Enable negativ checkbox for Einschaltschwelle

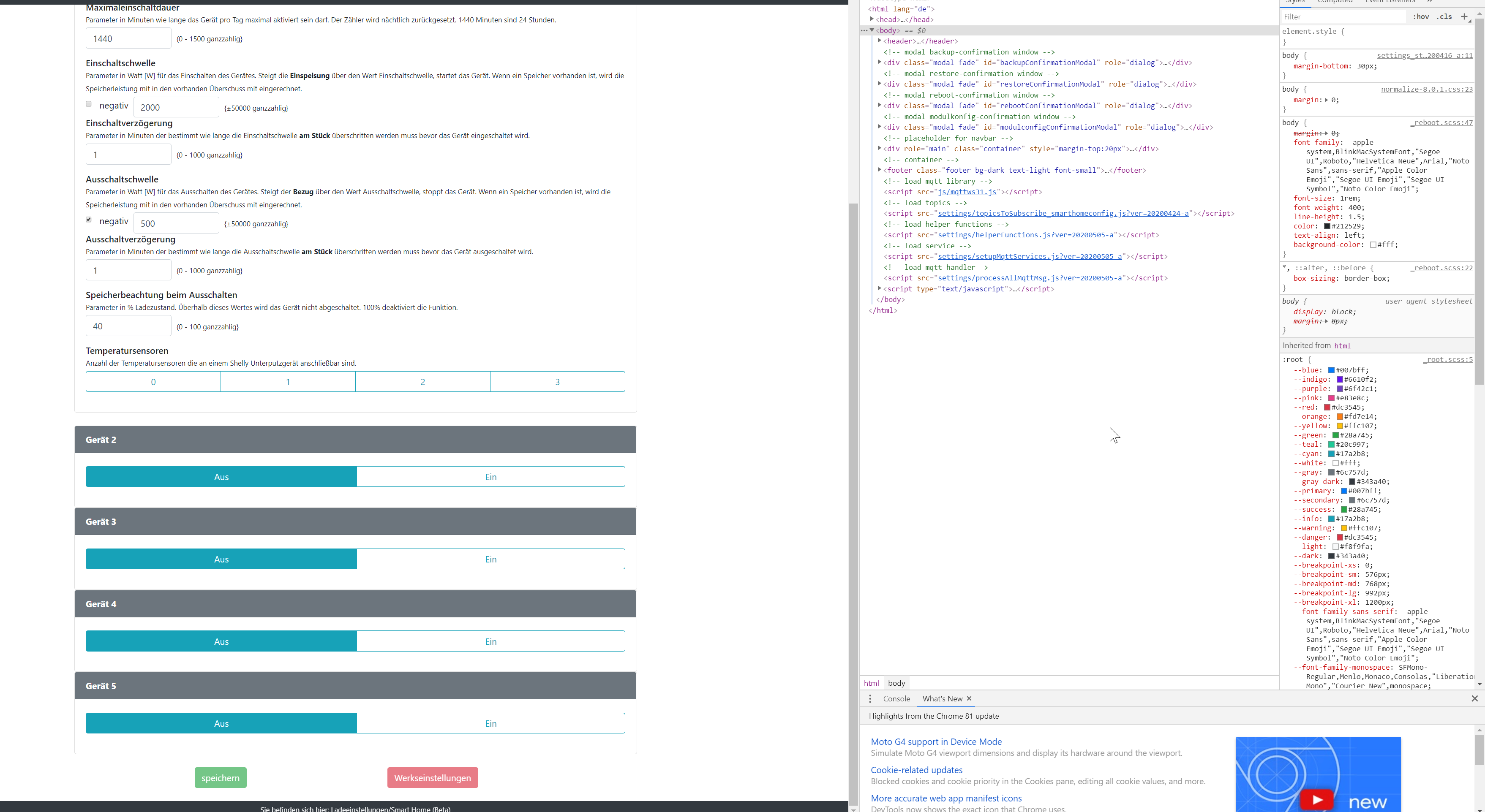(x=89, y=104)
